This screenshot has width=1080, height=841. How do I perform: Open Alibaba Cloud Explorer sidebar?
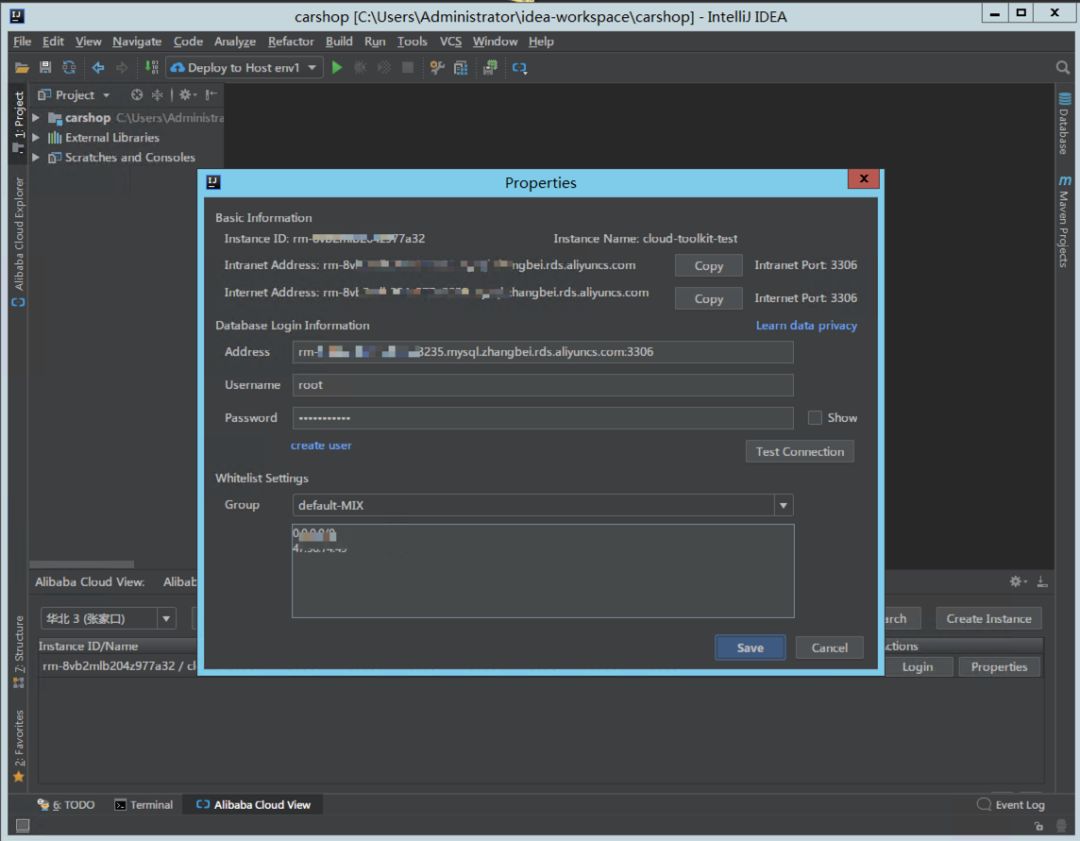[19, 242]
